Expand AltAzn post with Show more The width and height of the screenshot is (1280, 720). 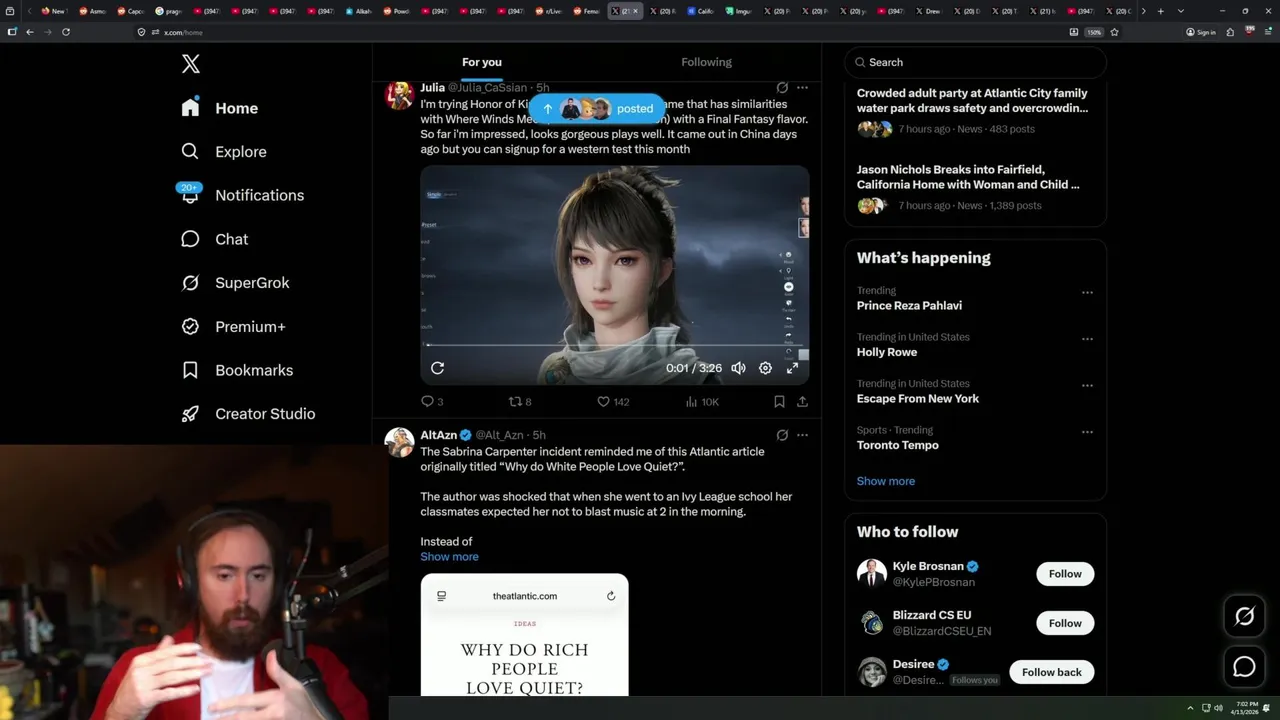click(x=449, y=557)
